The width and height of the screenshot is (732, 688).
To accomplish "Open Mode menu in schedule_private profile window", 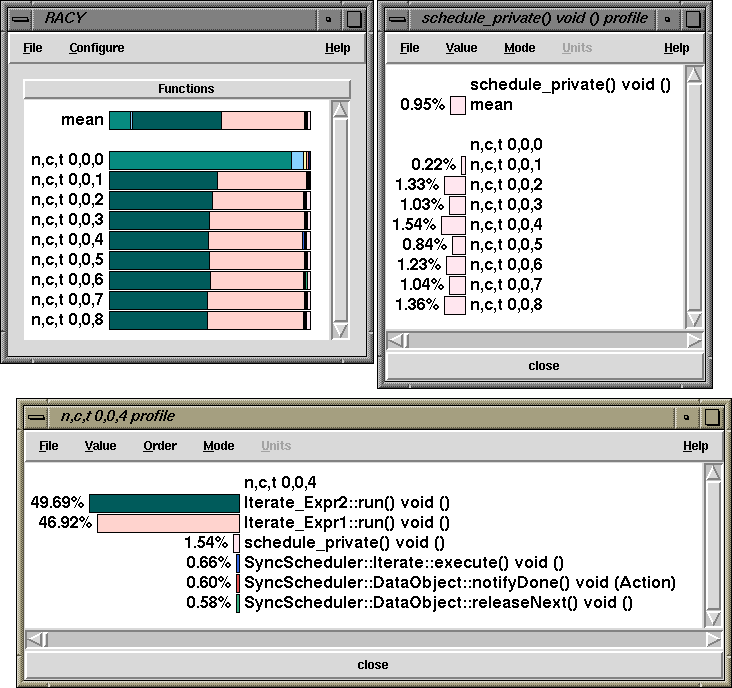I will [520, 48].
